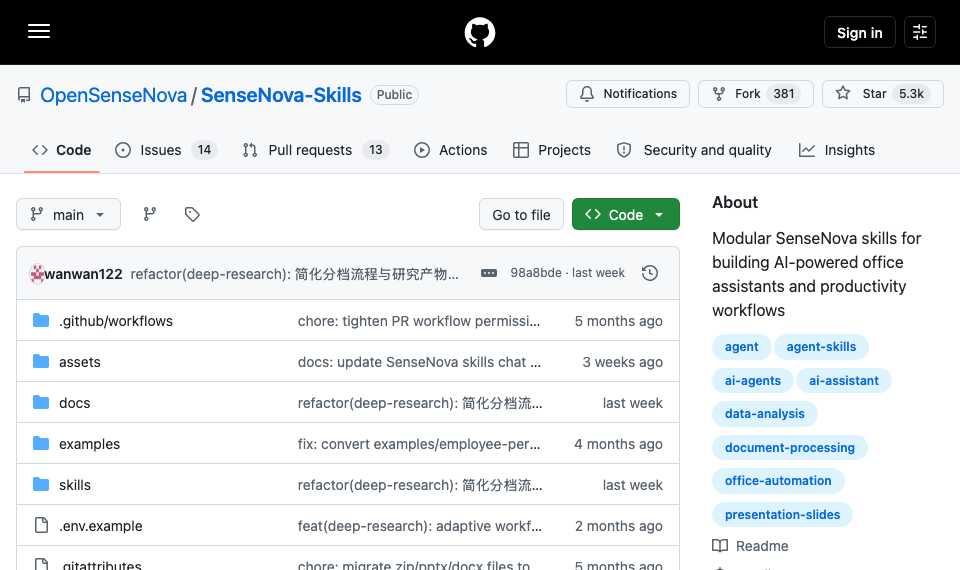Expand the main branch dropdown
The height and width of the screenshot is (570, 960).
click(x=69, y=214)
